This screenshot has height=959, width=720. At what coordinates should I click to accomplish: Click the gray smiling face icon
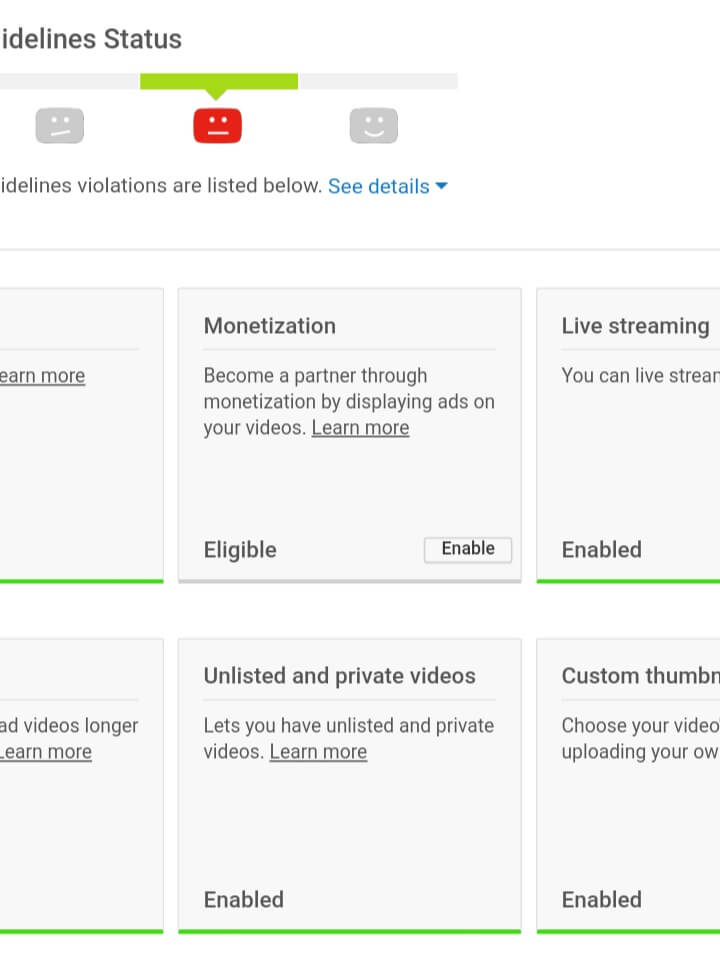click(x=374, y=126)
